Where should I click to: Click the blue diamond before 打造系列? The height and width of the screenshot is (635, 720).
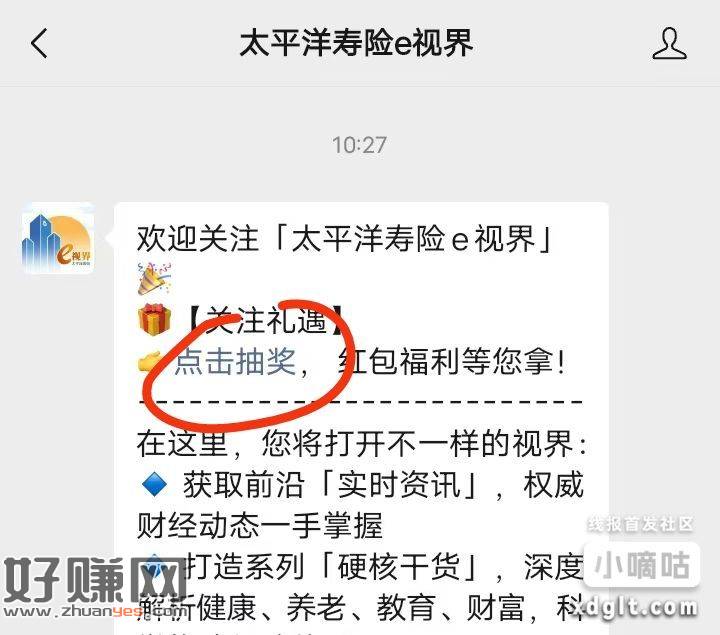tap(154, 567)
